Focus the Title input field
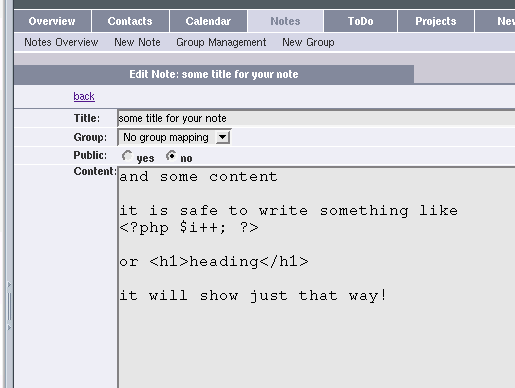Viewport: 515px width, 388px height. tap(316, 118)
